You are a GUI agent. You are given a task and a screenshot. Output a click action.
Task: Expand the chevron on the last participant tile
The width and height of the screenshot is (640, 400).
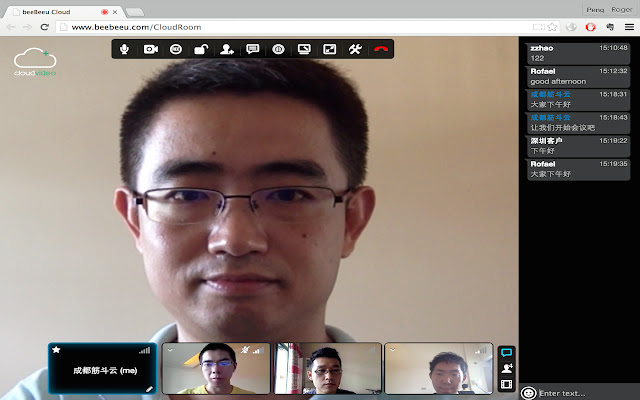(393, 350)
